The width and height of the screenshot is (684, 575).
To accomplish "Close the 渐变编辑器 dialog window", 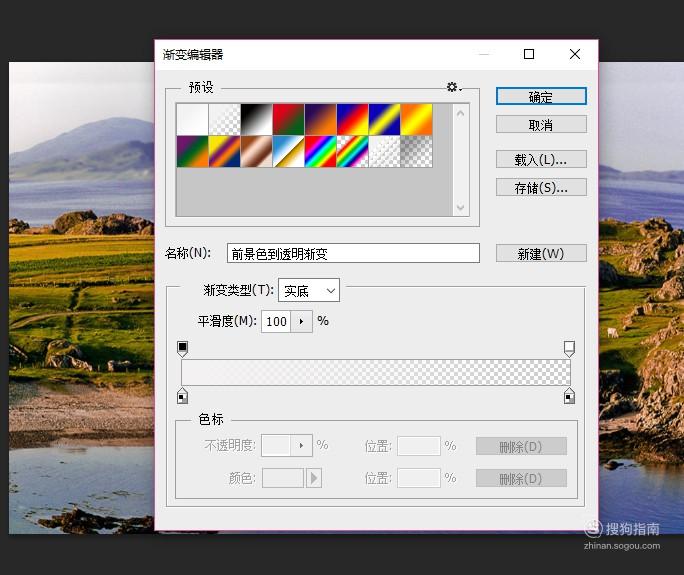I will pos(575,54).
